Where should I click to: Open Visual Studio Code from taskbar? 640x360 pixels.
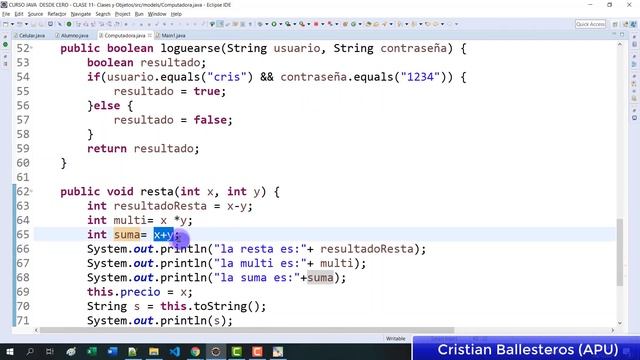[175, 351]
